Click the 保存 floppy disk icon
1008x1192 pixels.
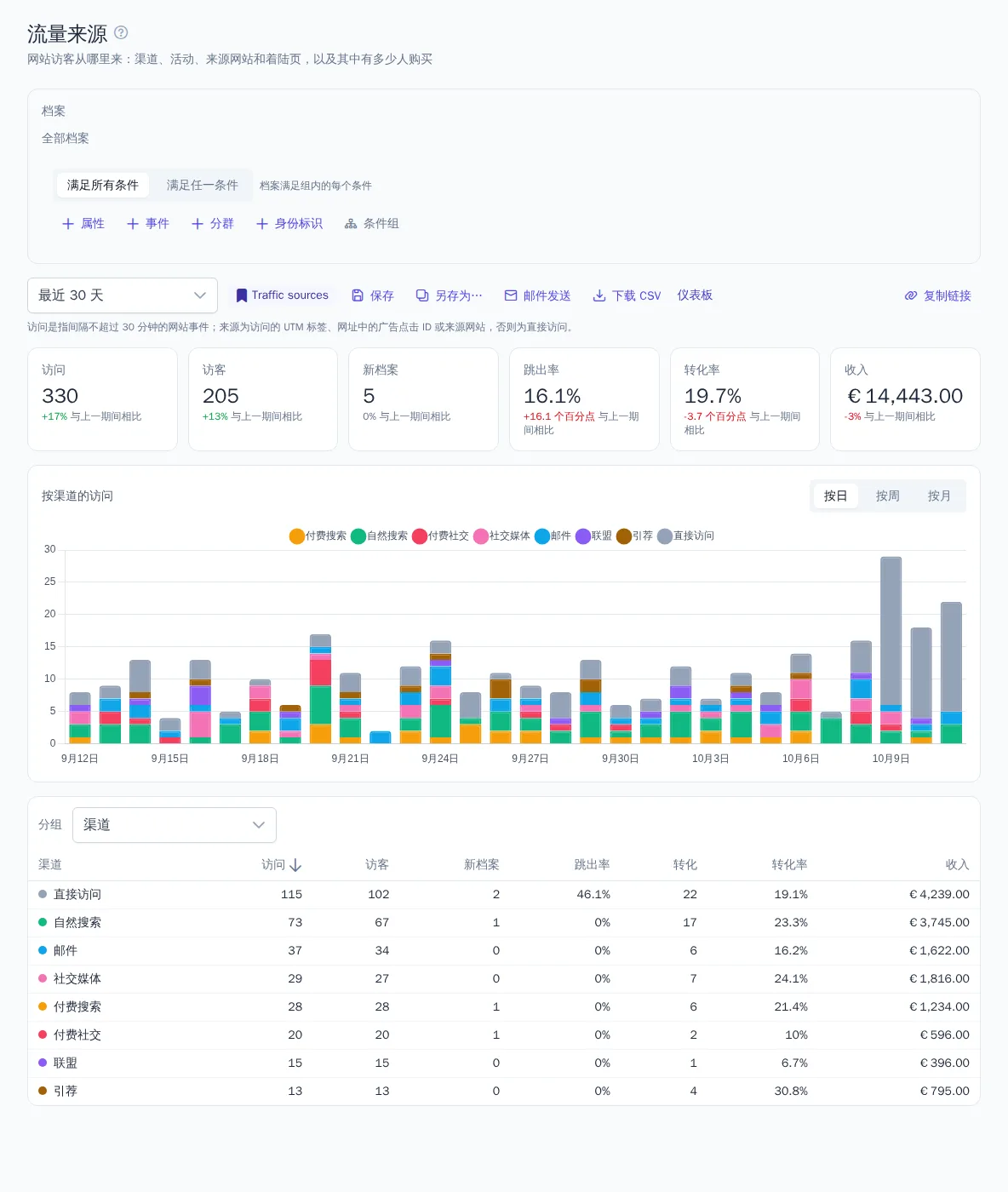(358, 295)
